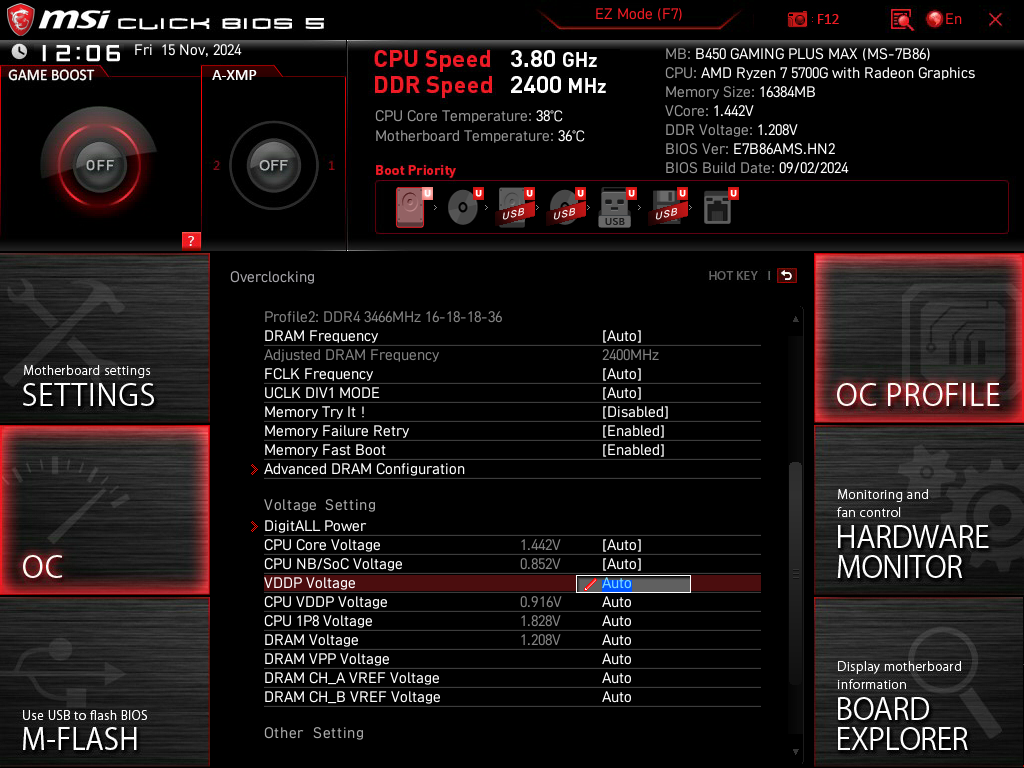The image size is (1024, 768).
Task: Click the BIOS Ver: E7B86AMS.HN2 text
Action: (750, 149)
